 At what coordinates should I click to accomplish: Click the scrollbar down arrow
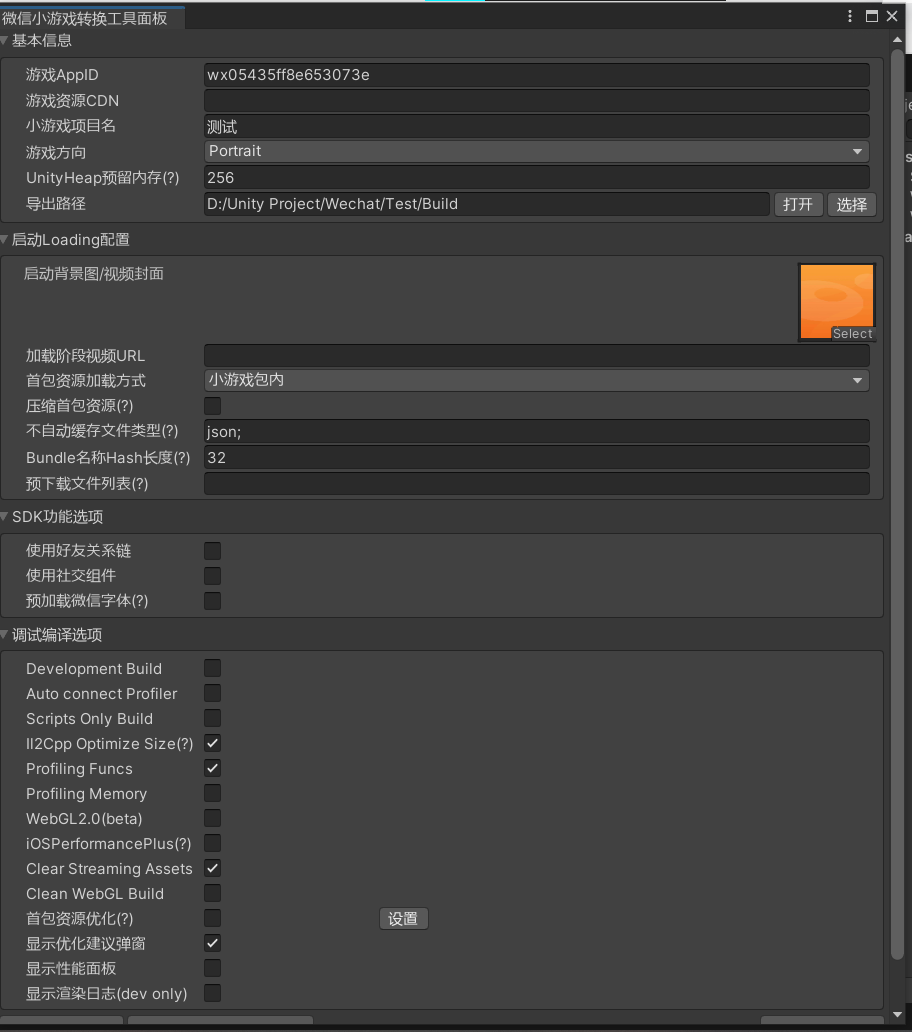(898, 1014)
